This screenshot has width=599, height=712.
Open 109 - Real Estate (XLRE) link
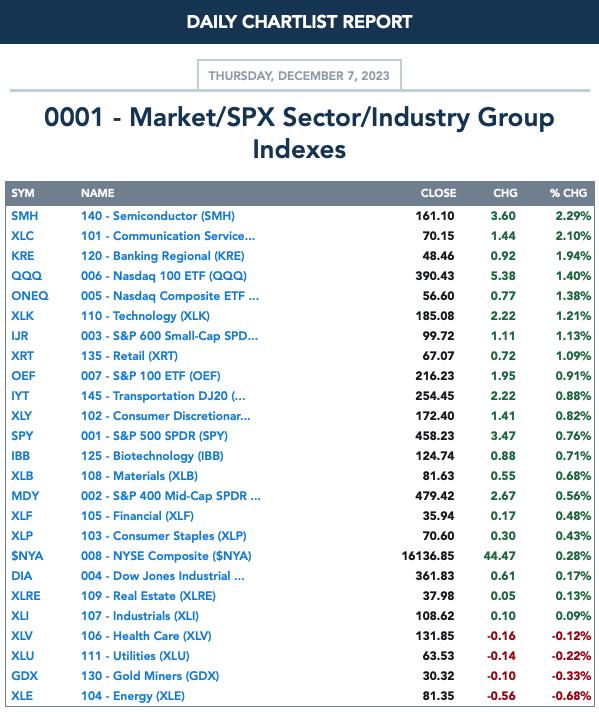(148, 595)
